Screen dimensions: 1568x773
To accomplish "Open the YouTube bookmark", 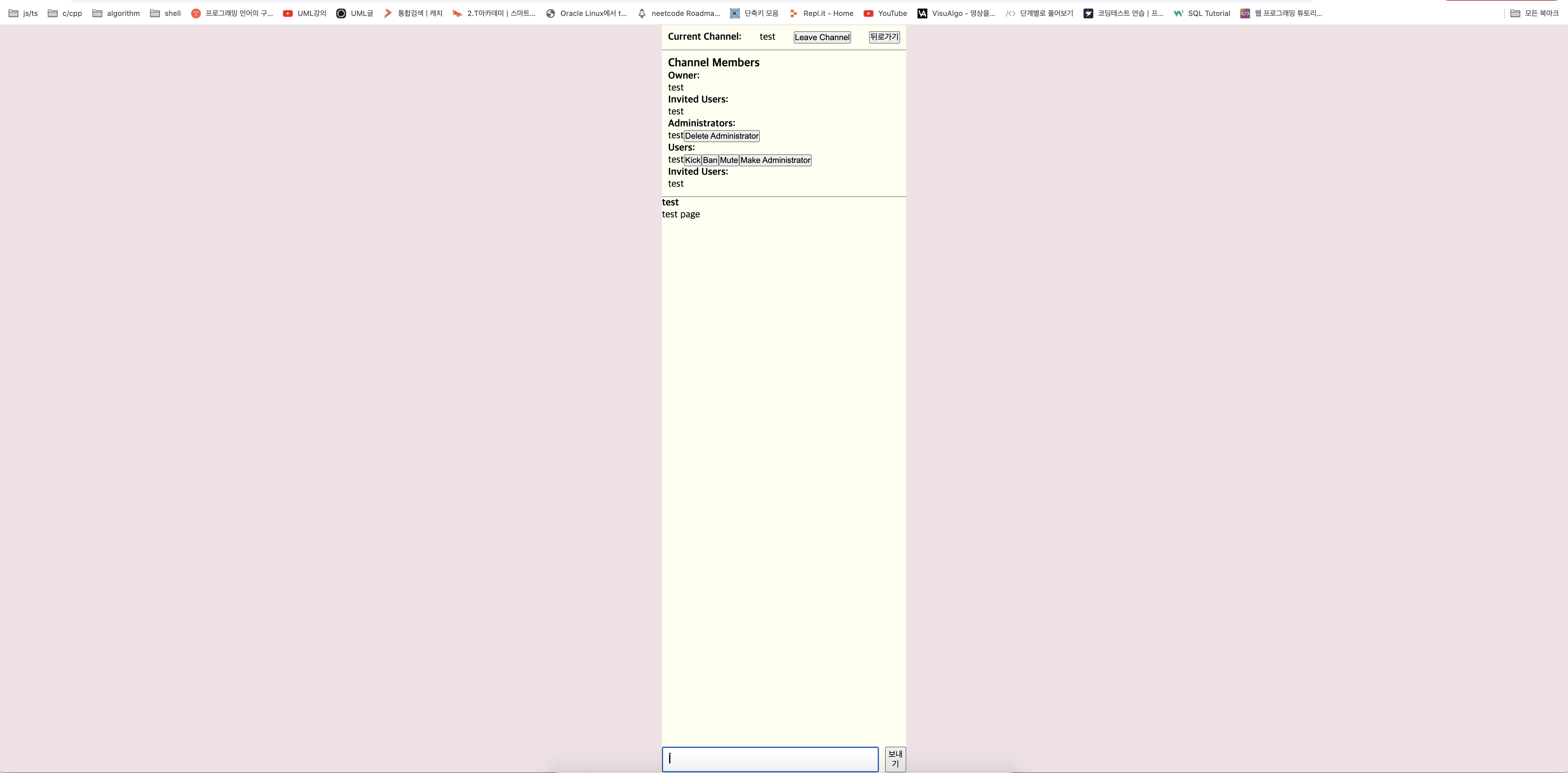I will pos(885,13).
